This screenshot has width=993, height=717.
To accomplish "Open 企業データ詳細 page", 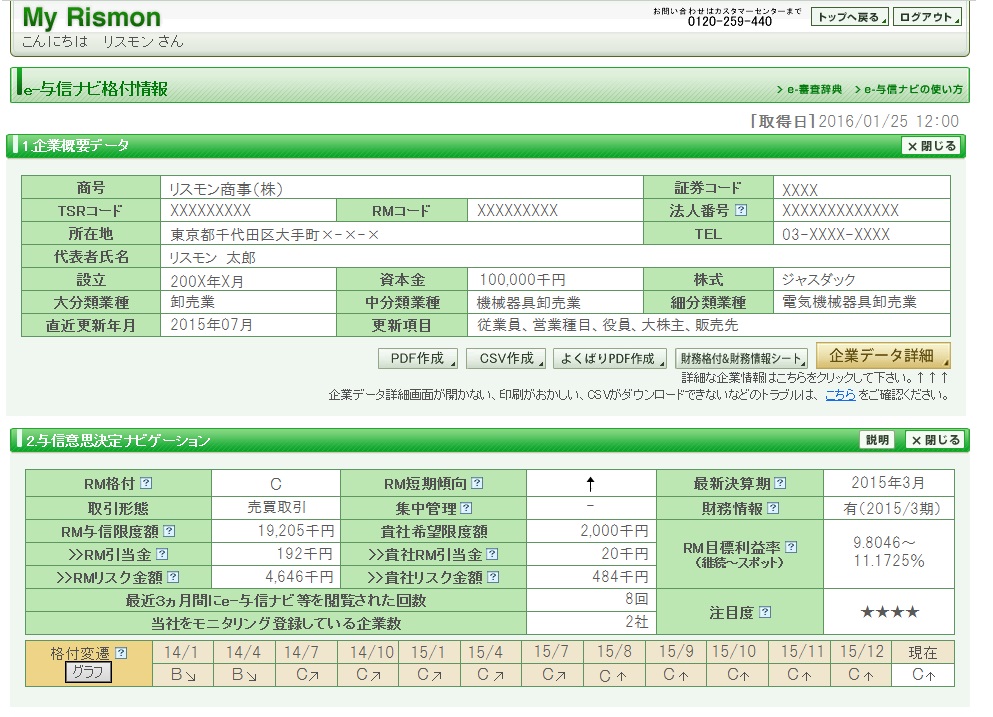I will pos(883,356).
